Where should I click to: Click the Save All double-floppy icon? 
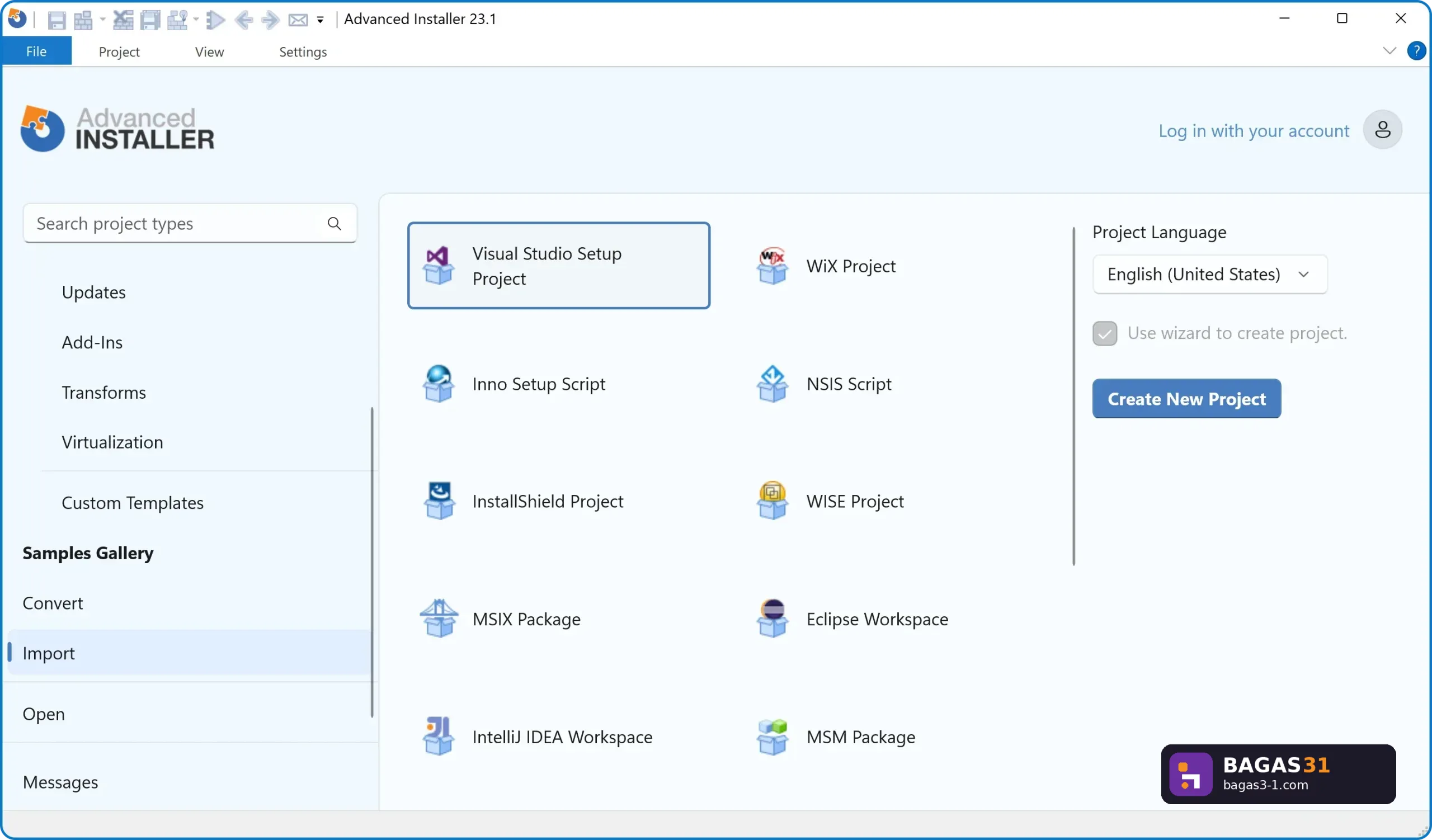tap(150, 20)
